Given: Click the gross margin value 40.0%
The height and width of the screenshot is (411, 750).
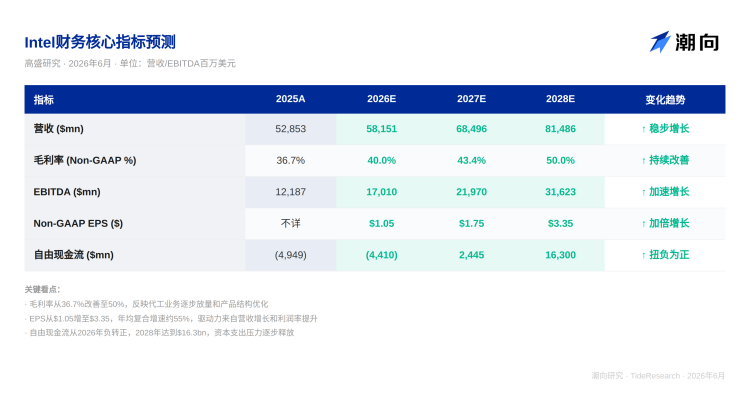Looking at the screenshot, I should [381, 160].
